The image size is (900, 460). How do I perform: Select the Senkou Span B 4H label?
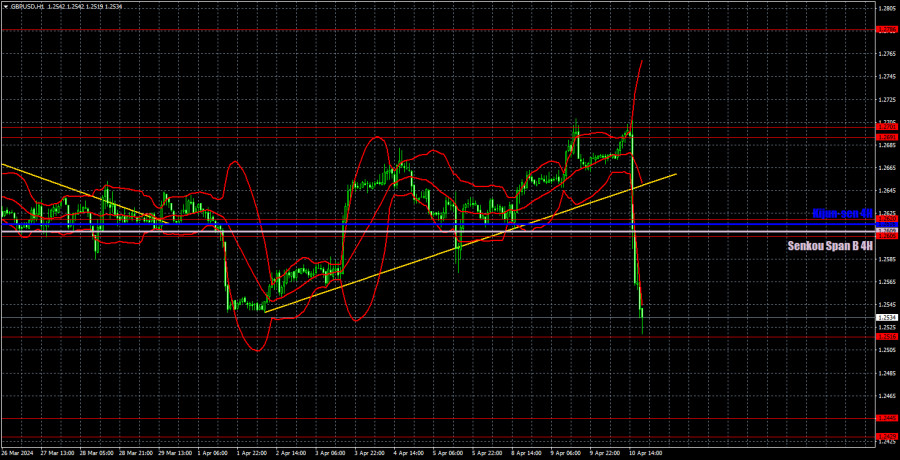(x=831, y=246)
